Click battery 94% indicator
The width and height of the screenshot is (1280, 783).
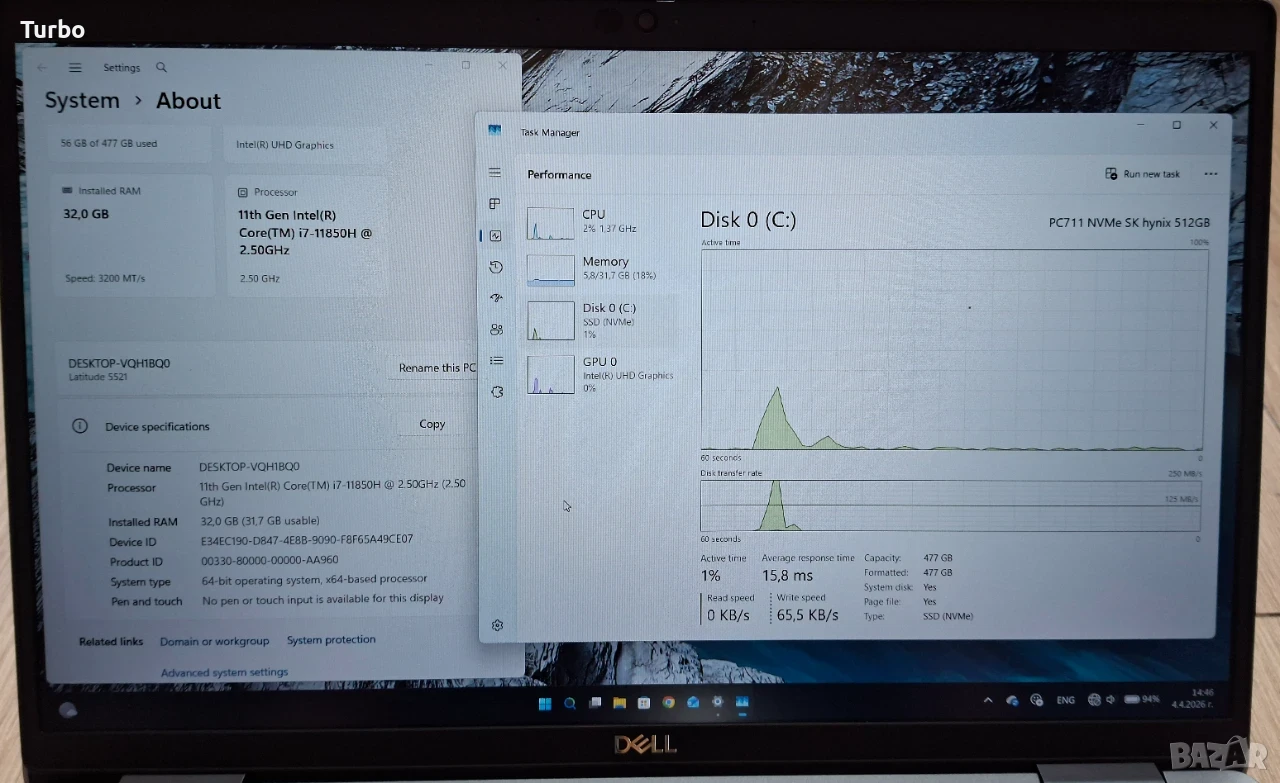(1142, 699)
